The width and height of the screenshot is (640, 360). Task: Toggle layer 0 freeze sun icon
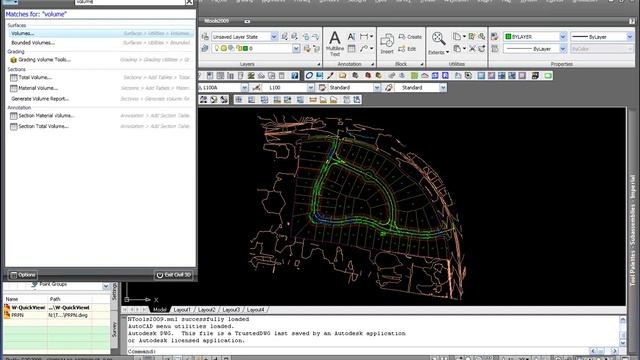pyautogui.click(x=224, y=49)
